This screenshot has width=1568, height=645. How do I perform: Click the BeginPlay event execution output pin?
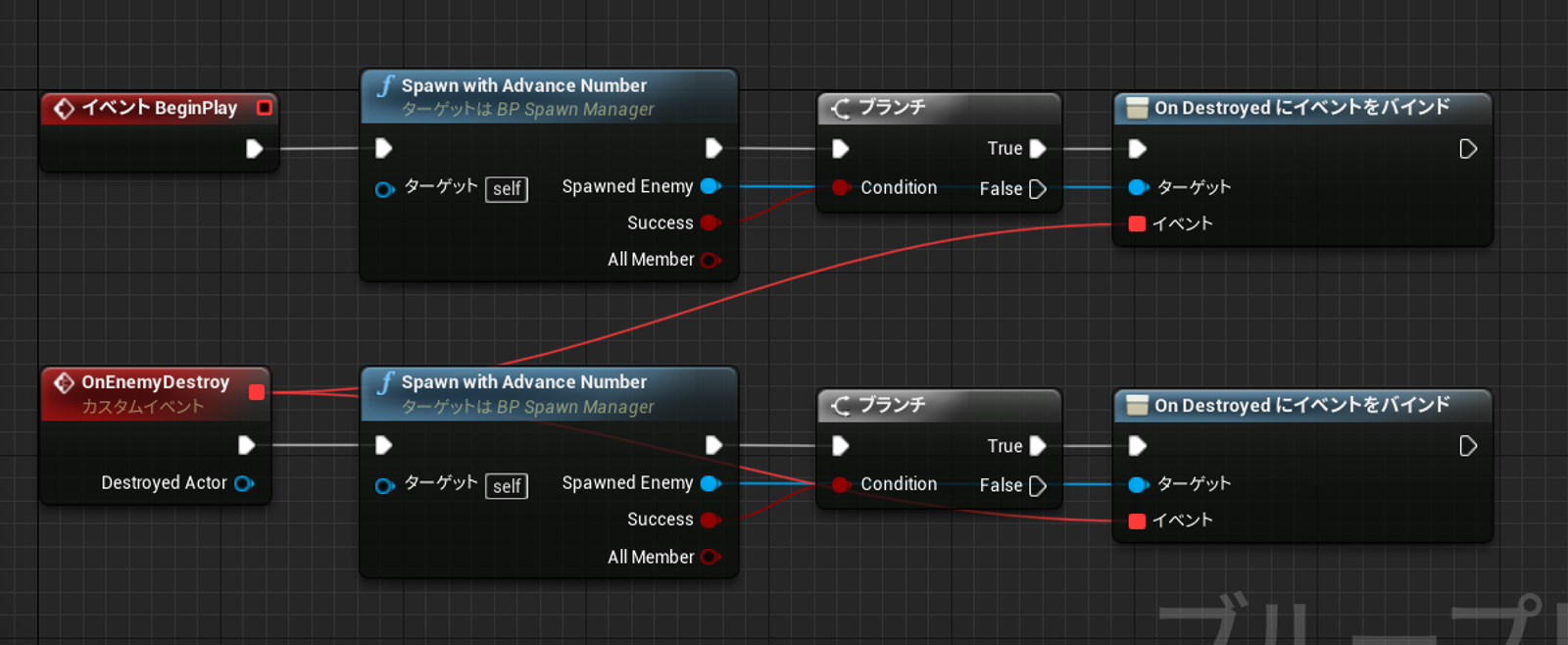(254, 149)
